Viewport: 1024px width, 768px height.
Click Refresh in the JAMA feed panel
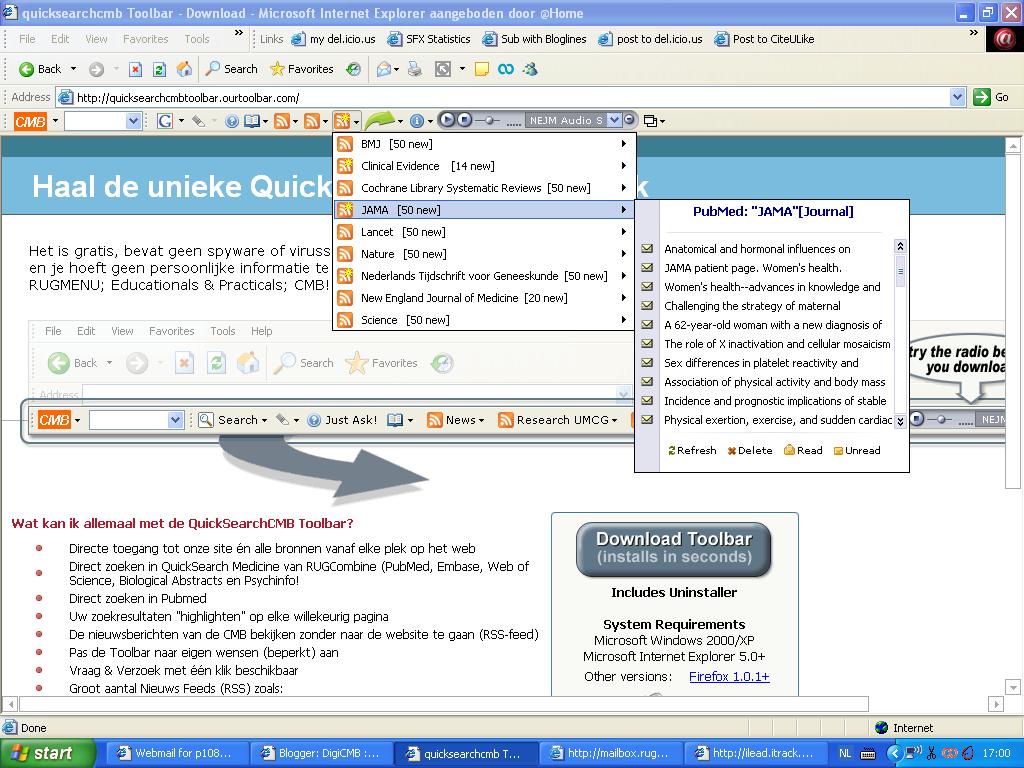pos(692,451)
